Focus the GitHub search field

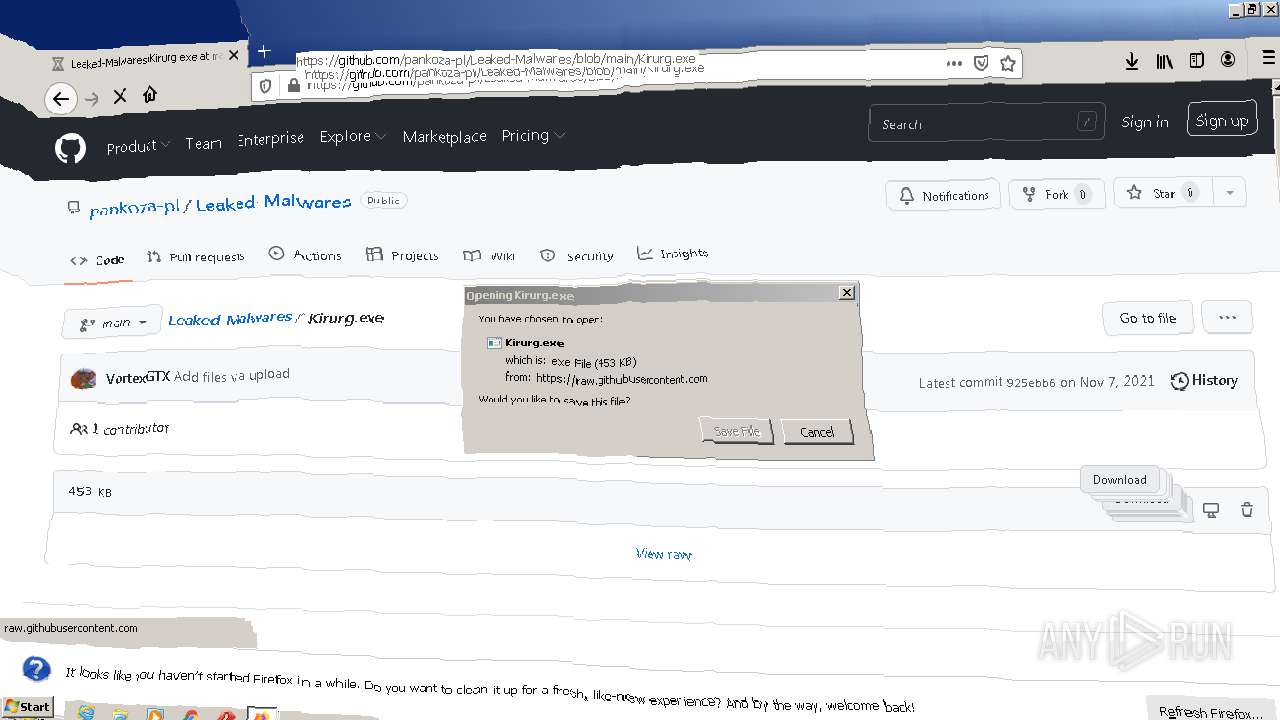(987, 122)
